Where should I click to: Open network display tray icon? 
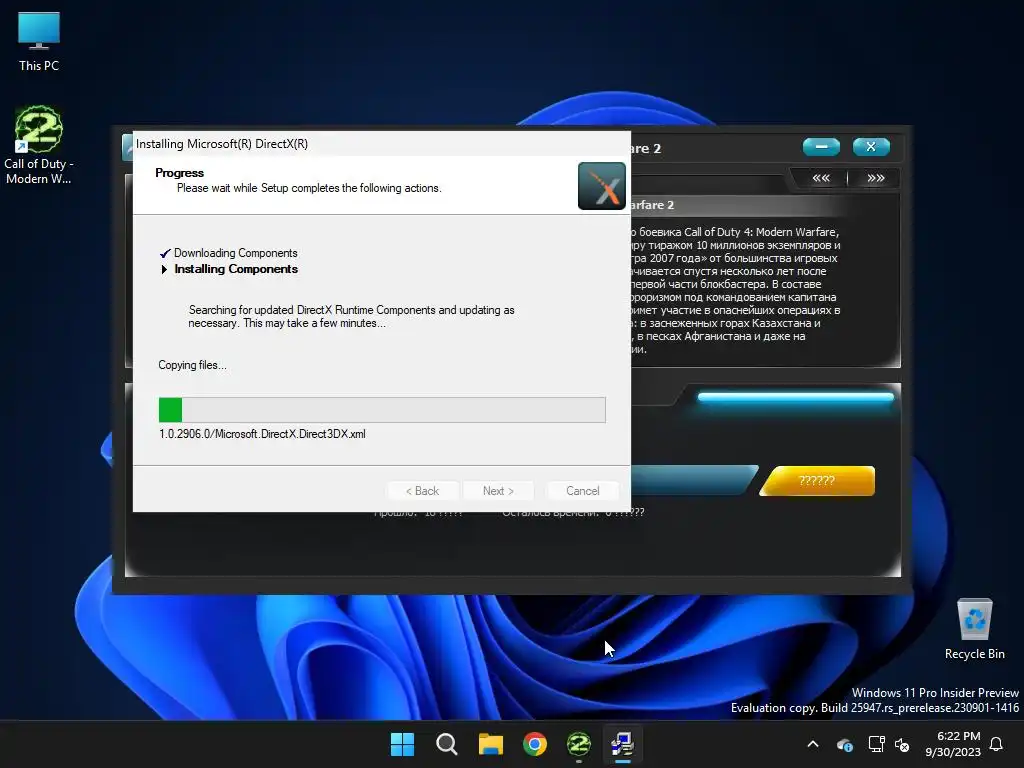click(x=876, y=744)
